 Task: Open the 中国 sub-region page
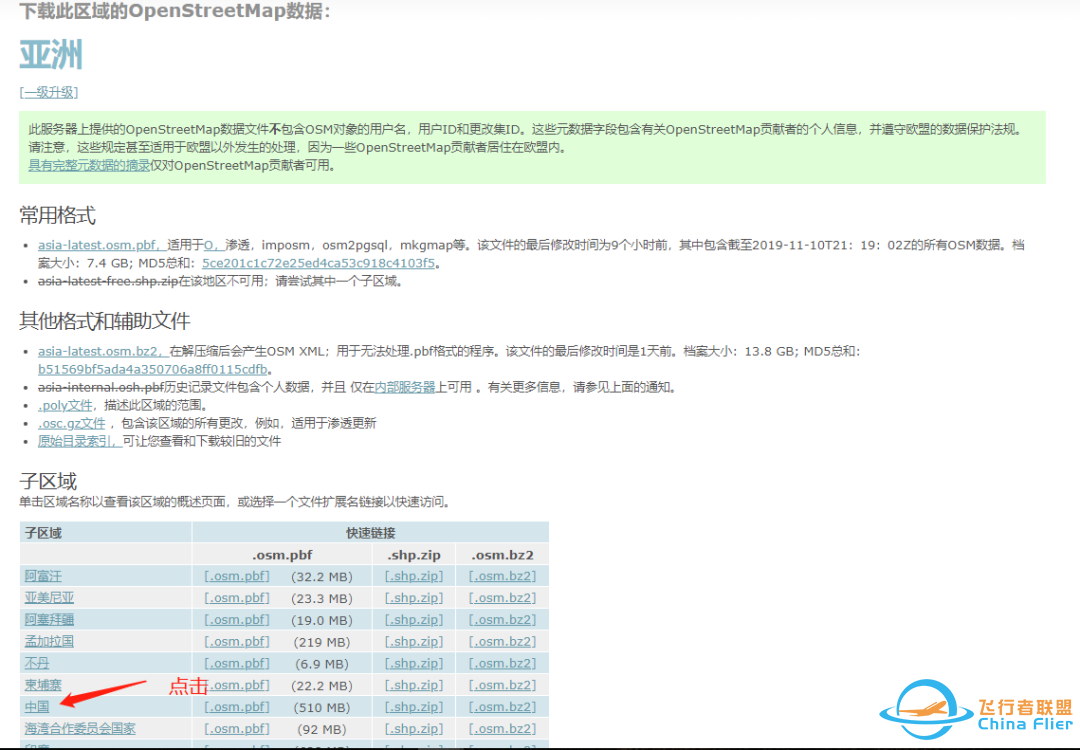37,707
